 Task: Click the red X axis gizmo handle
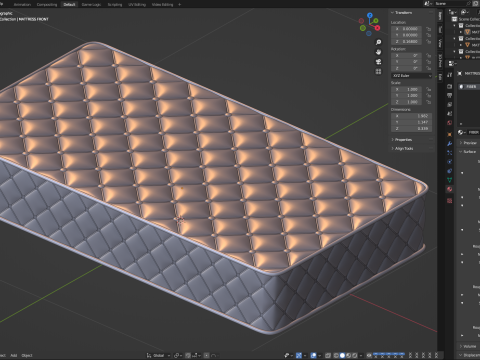(x=377, y=28)
